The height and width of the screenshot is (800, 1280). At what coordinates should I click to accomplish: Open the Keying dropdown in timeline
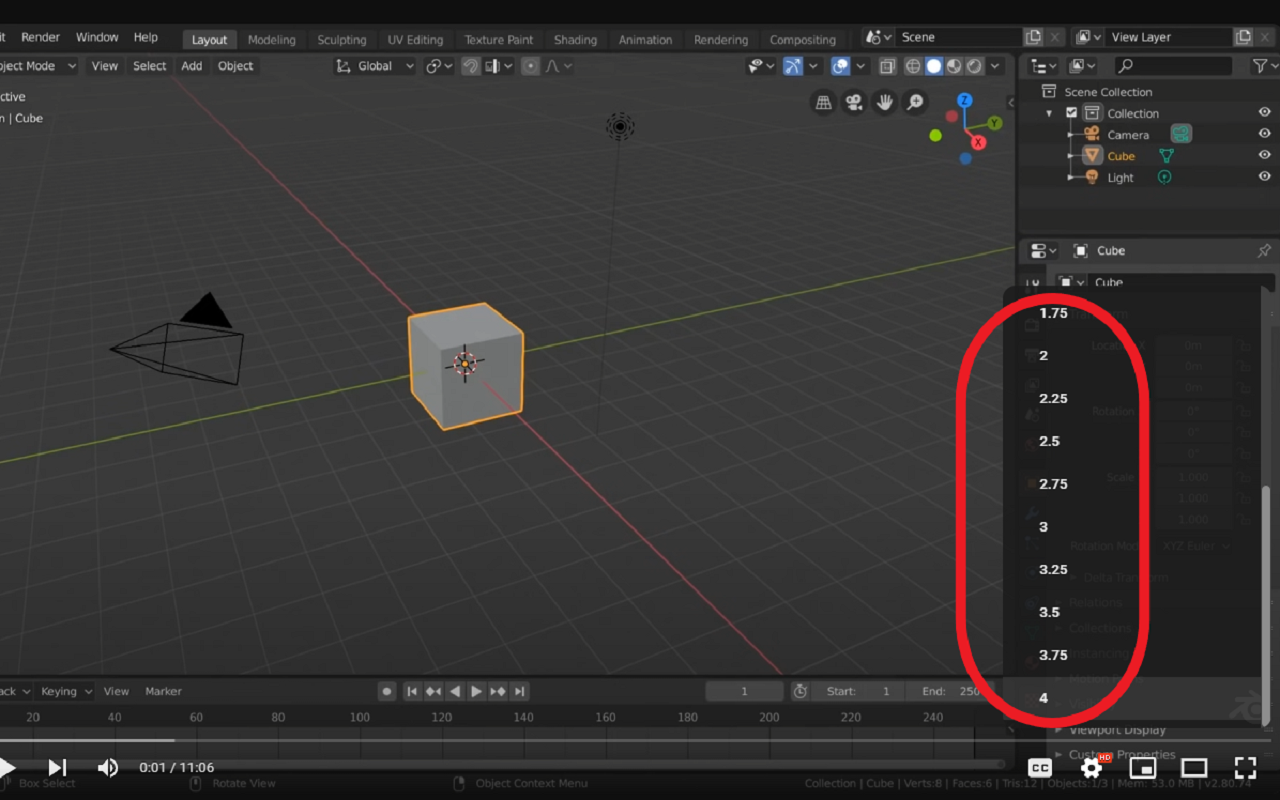coord(66,691)
